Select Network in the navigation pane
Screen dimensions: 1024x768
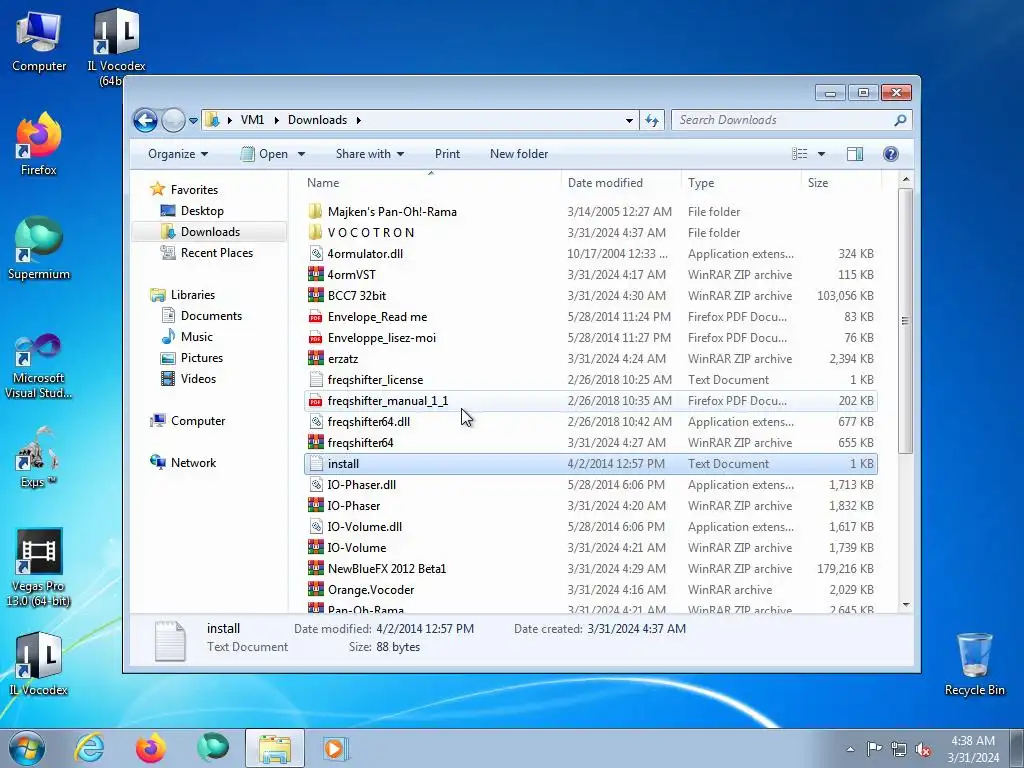coord(193,462)
